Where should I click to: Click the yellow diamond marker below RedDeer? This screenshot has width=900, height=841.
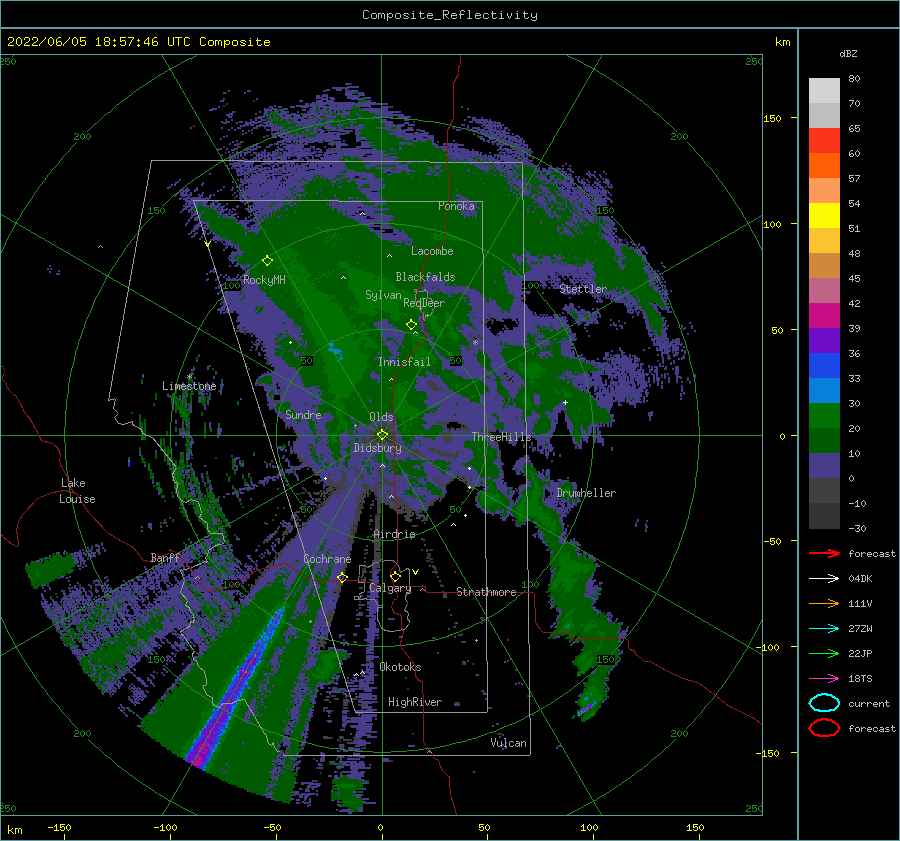point(412,325)
